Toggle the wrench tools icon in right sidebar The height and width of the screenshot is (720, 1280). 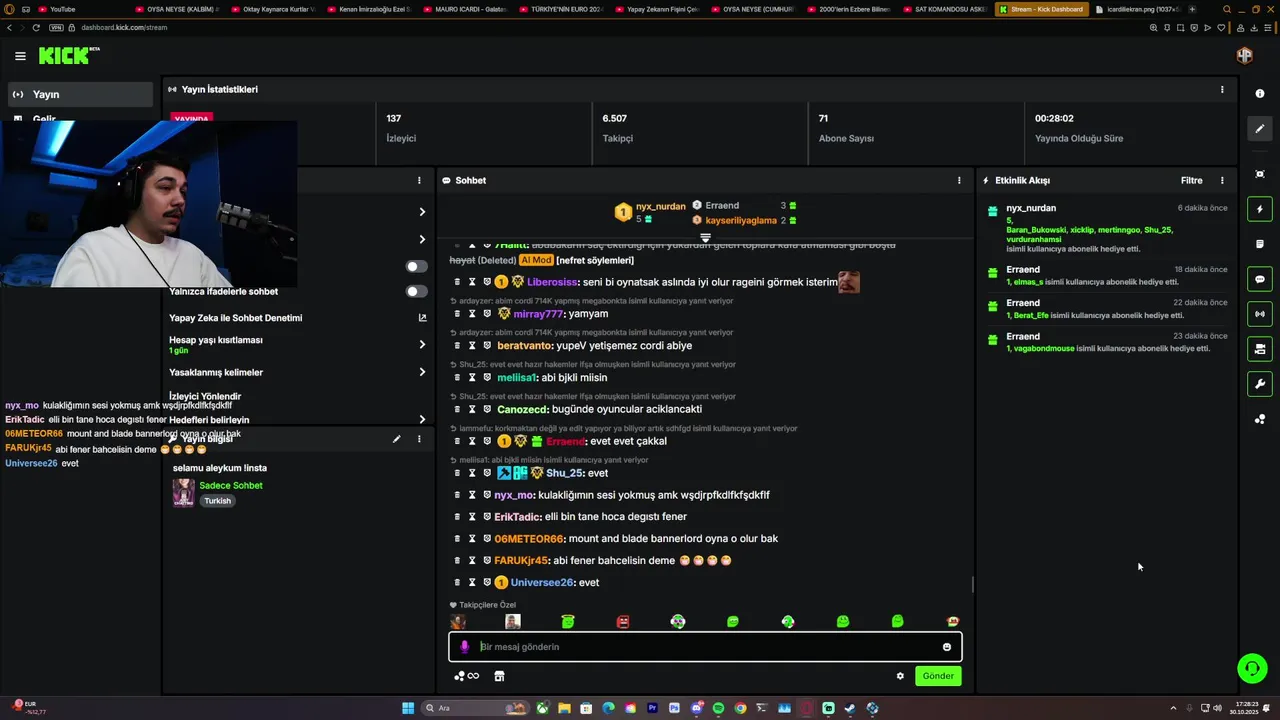click(1259, 384)
